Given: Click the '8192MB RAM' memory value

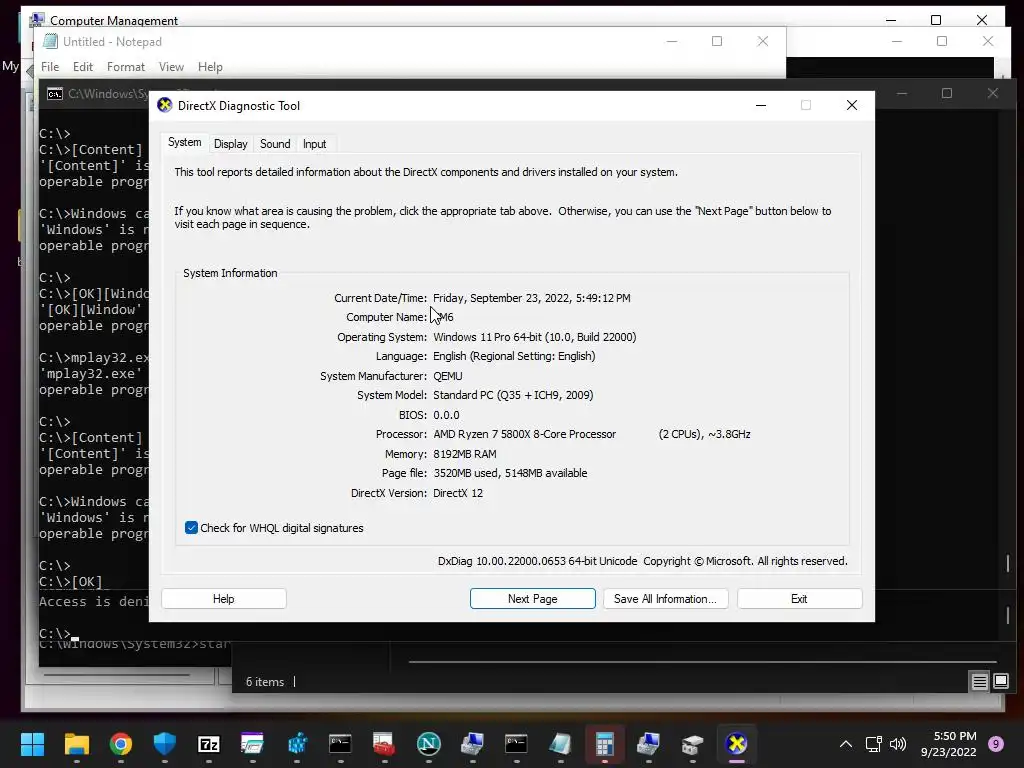Looking at the screenshot, I should tap(465, 454).
